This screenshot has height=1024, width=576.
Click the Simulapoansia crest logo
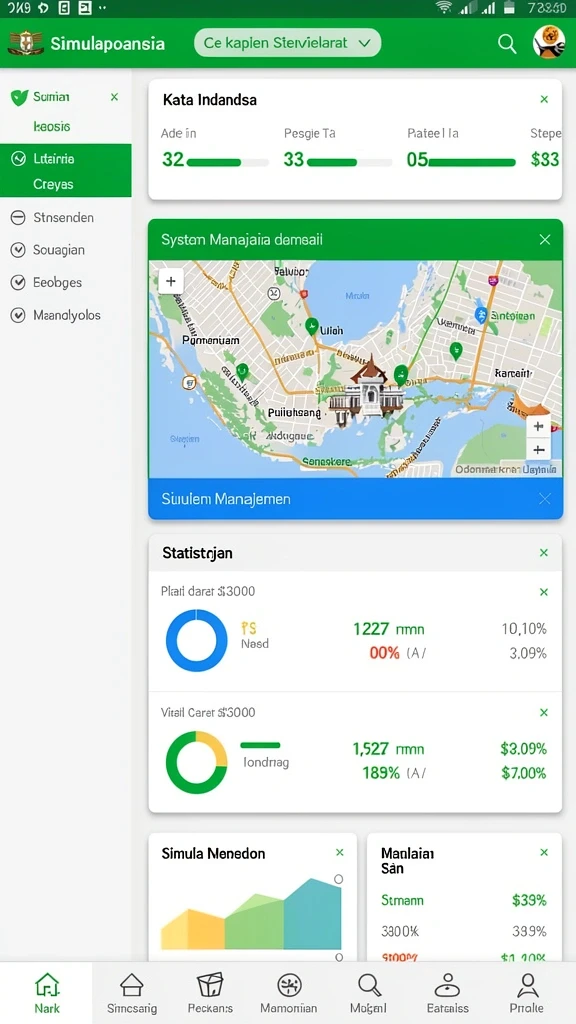25,44
